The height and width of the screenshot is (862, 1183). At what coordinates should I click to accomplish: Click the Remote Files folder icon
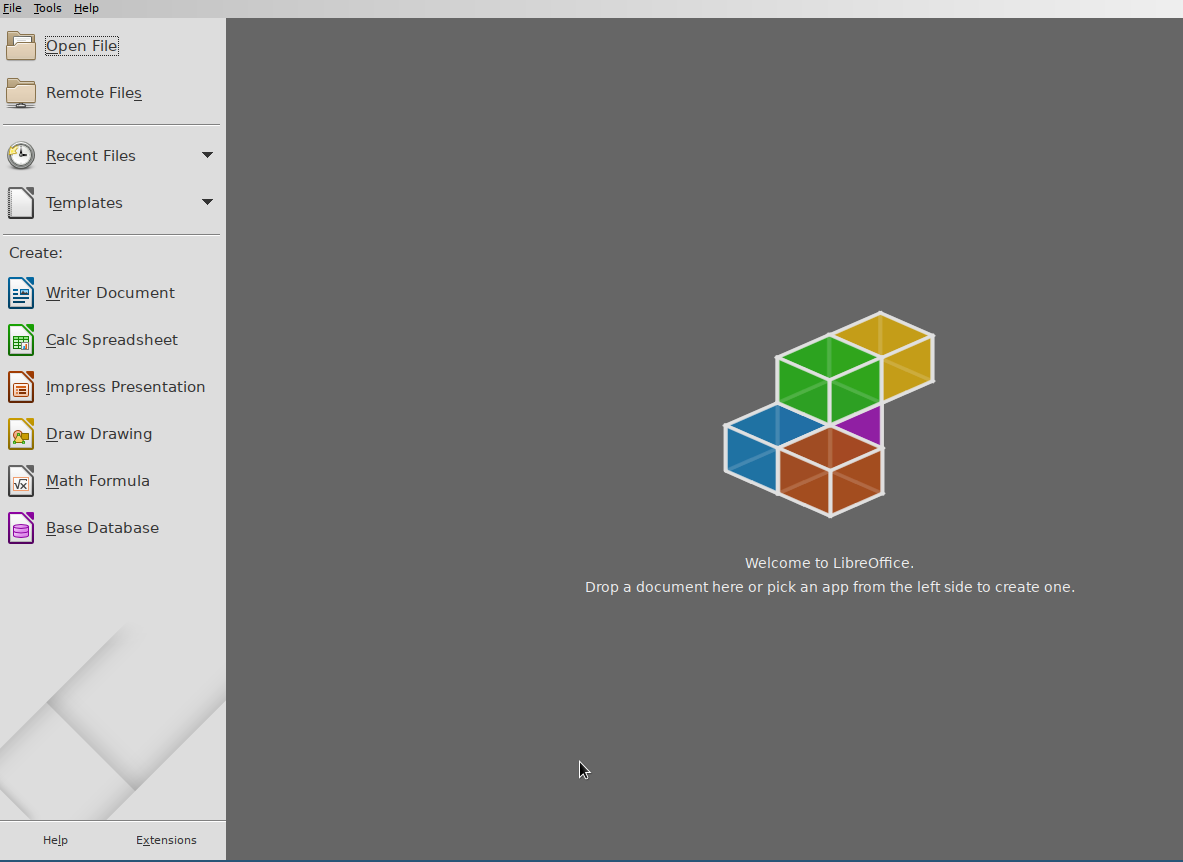click(x=21, y=93)
